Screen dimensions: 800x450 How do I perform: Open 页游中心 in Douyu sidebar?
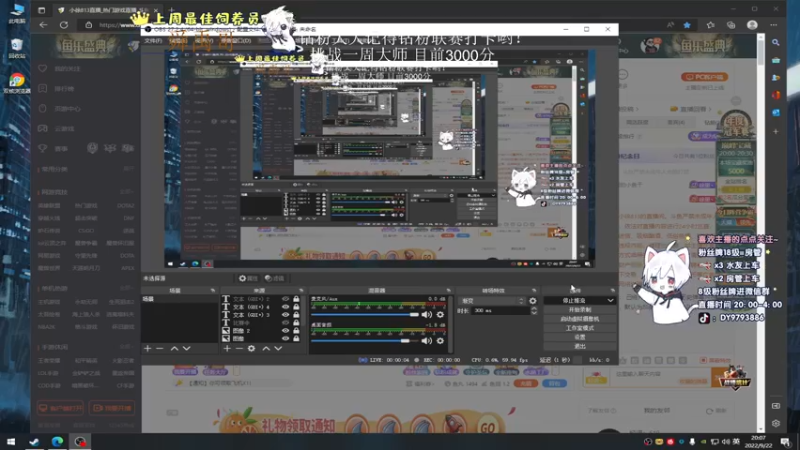pyautogui.click(x=67, y=109)
